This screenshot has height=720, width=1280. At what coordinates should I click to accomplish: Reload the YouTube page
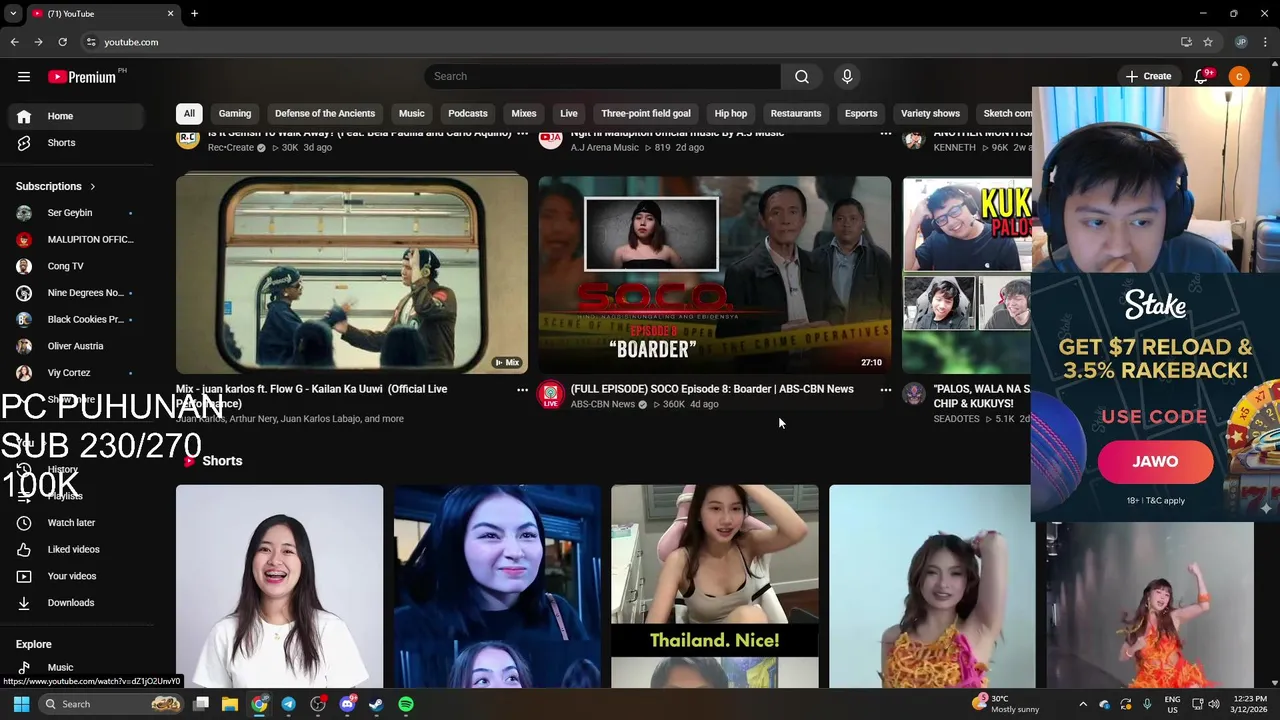62,42
